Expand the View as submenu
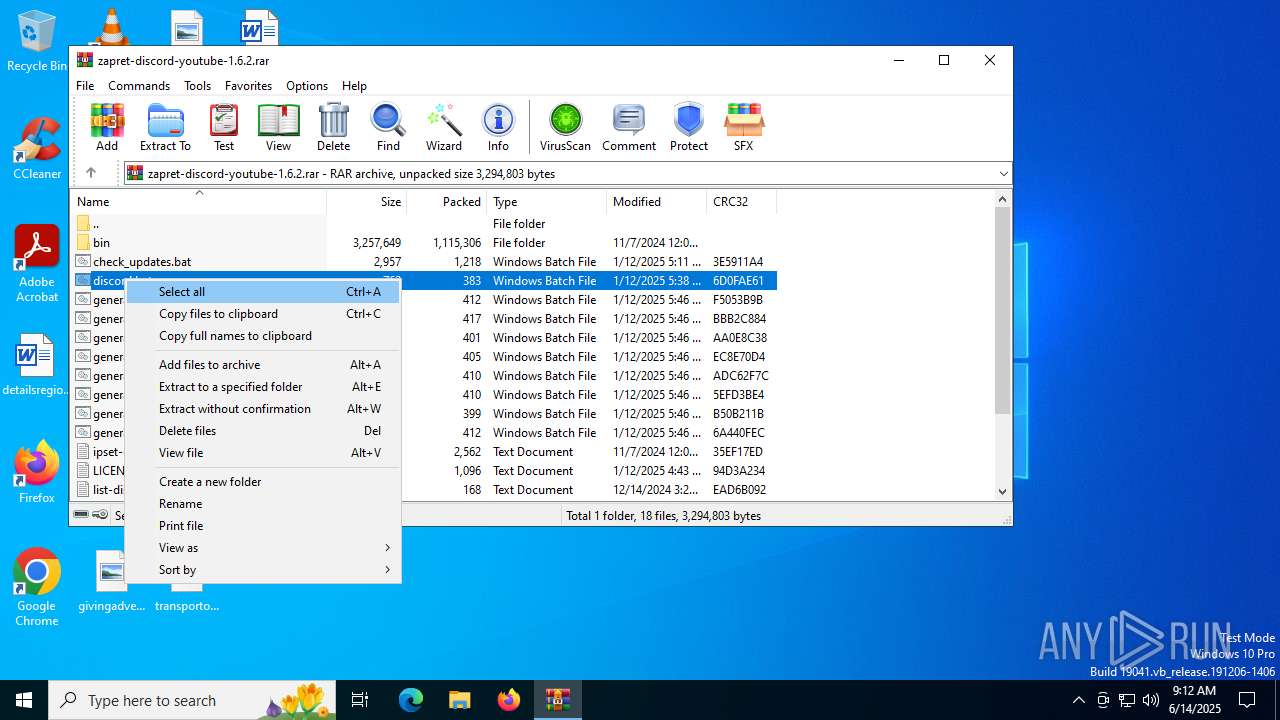1280x720 pixels. pyautogui.click(x=264, y=547)
